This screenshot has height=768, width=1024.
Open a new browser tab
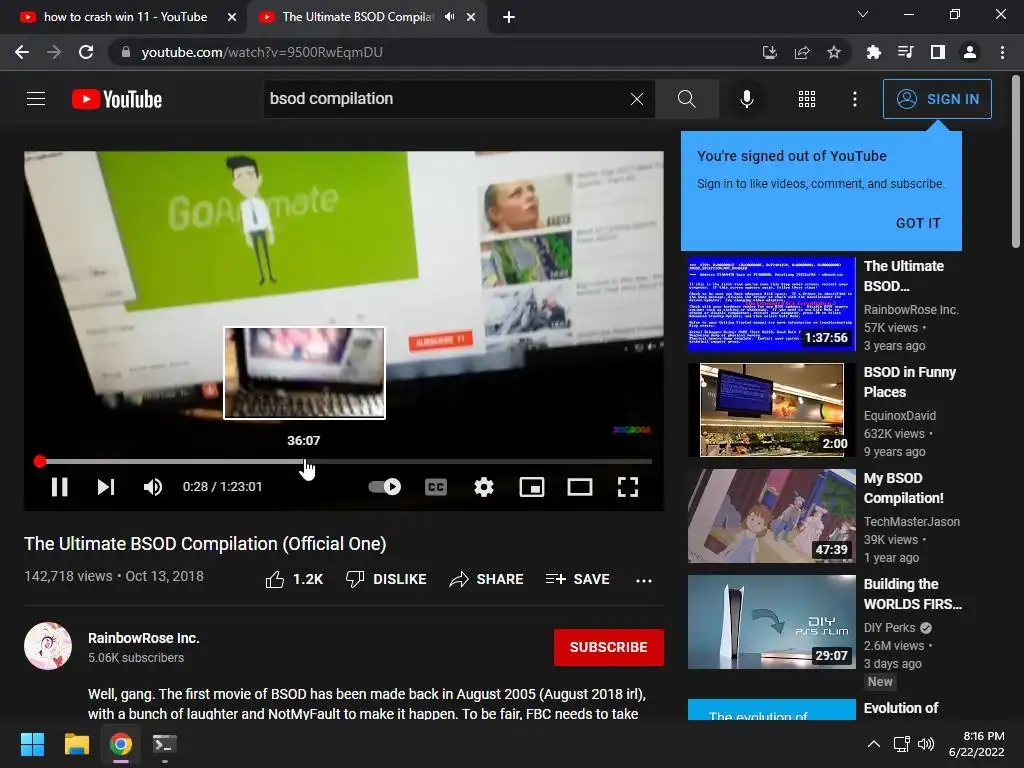509,18
